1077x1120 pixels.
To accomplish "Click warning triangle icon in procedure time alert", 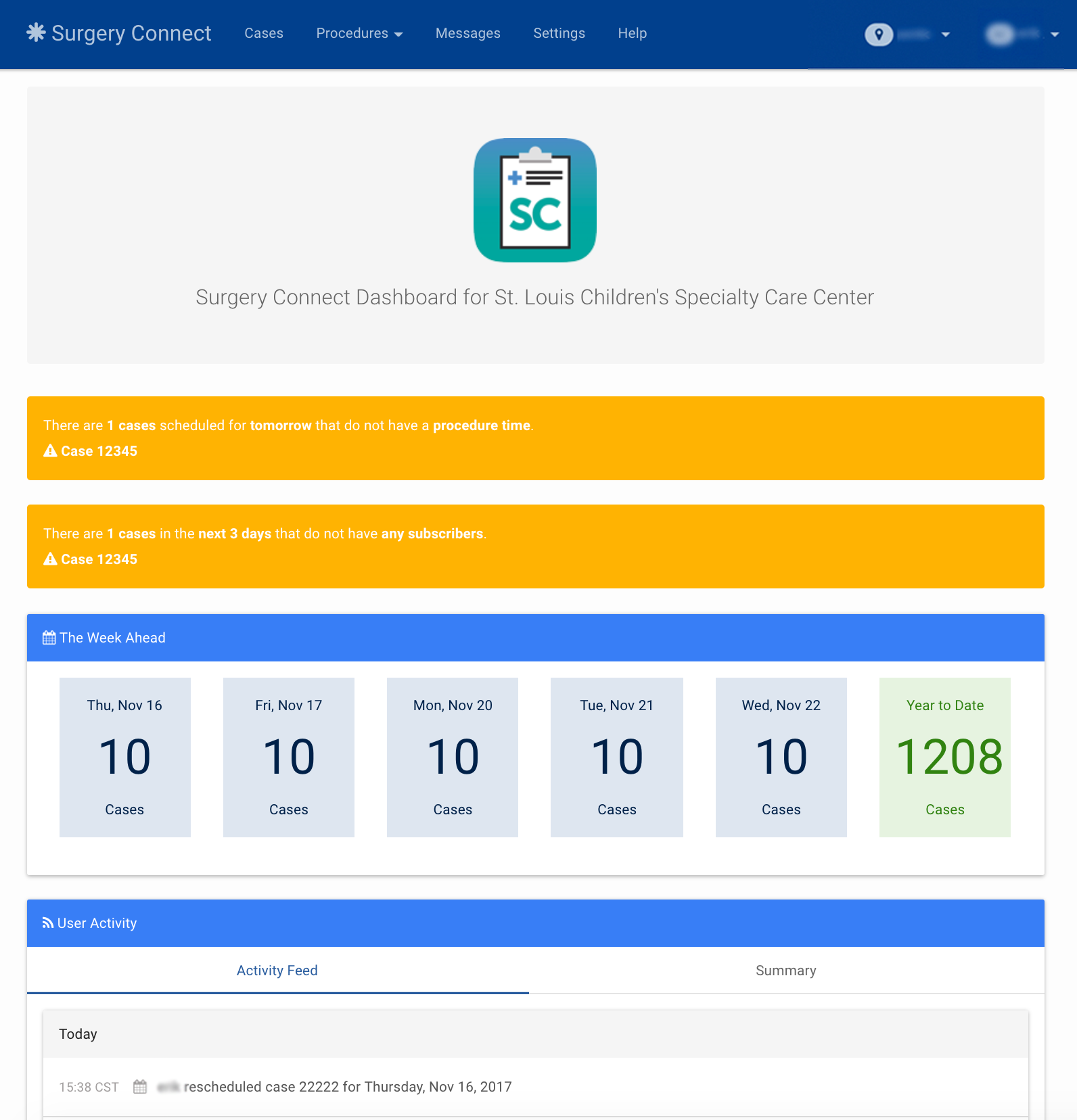I will pos(50,451).
